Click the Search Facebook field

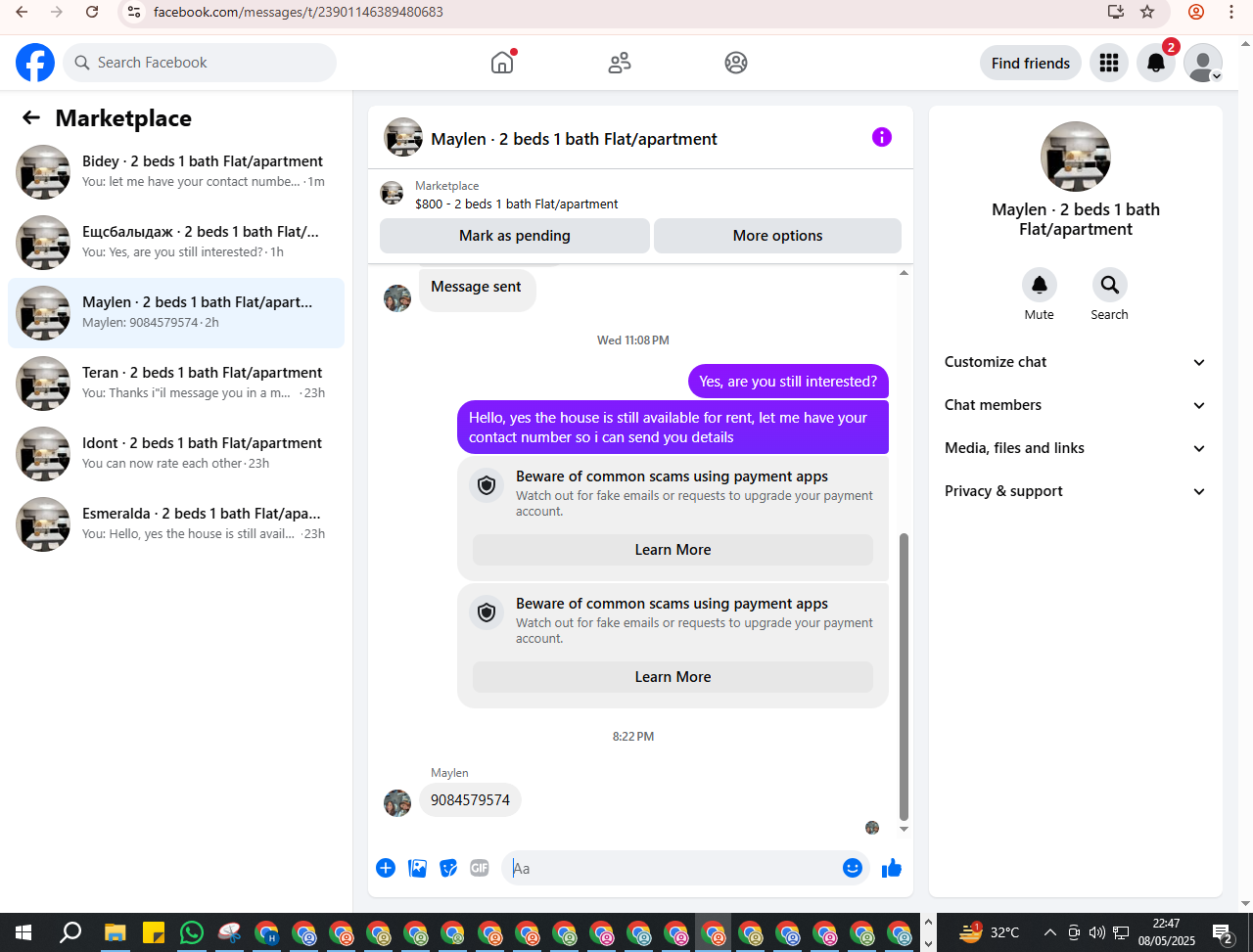point(200,63)
